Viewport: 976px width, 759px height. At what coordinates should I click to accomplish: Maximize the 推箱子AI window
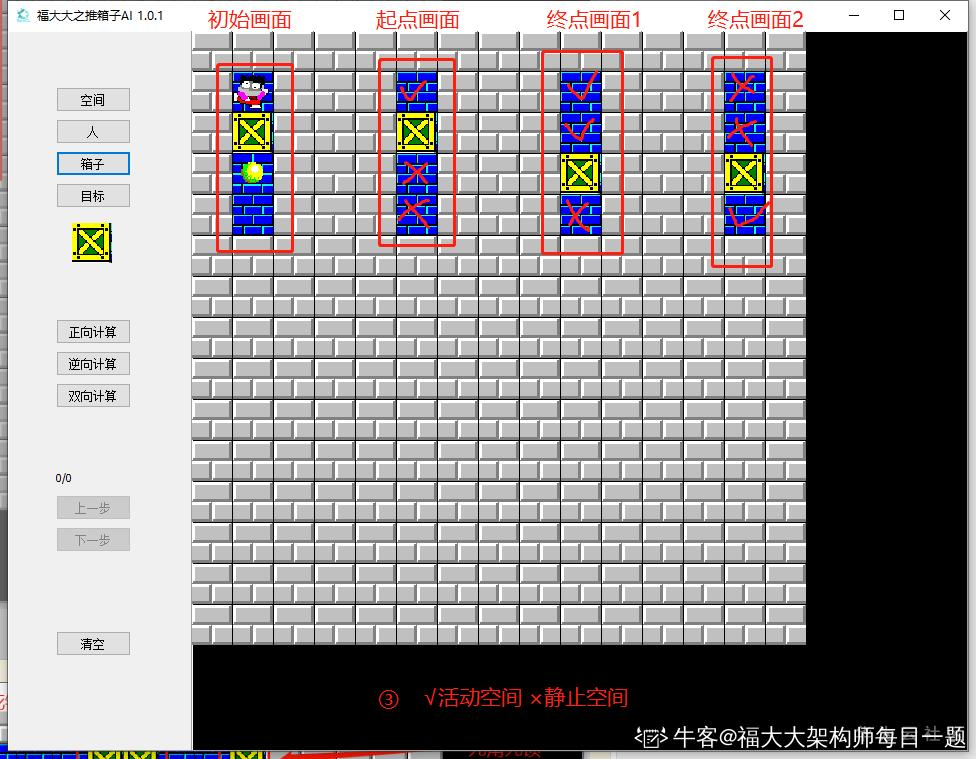click(x=899, y=15)
